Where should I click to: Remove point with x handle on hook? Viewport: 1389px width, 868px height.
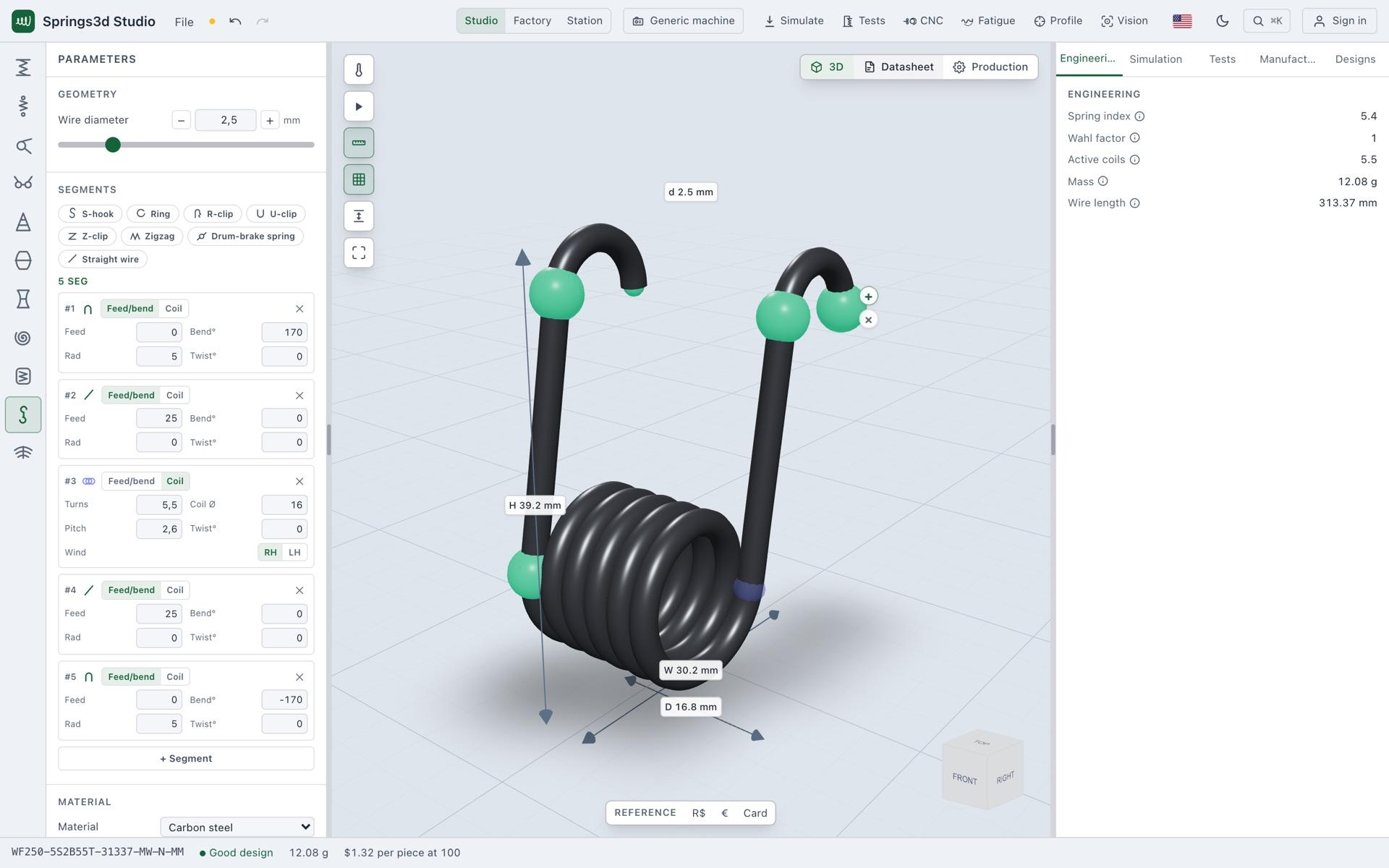(x=868, y=320)
